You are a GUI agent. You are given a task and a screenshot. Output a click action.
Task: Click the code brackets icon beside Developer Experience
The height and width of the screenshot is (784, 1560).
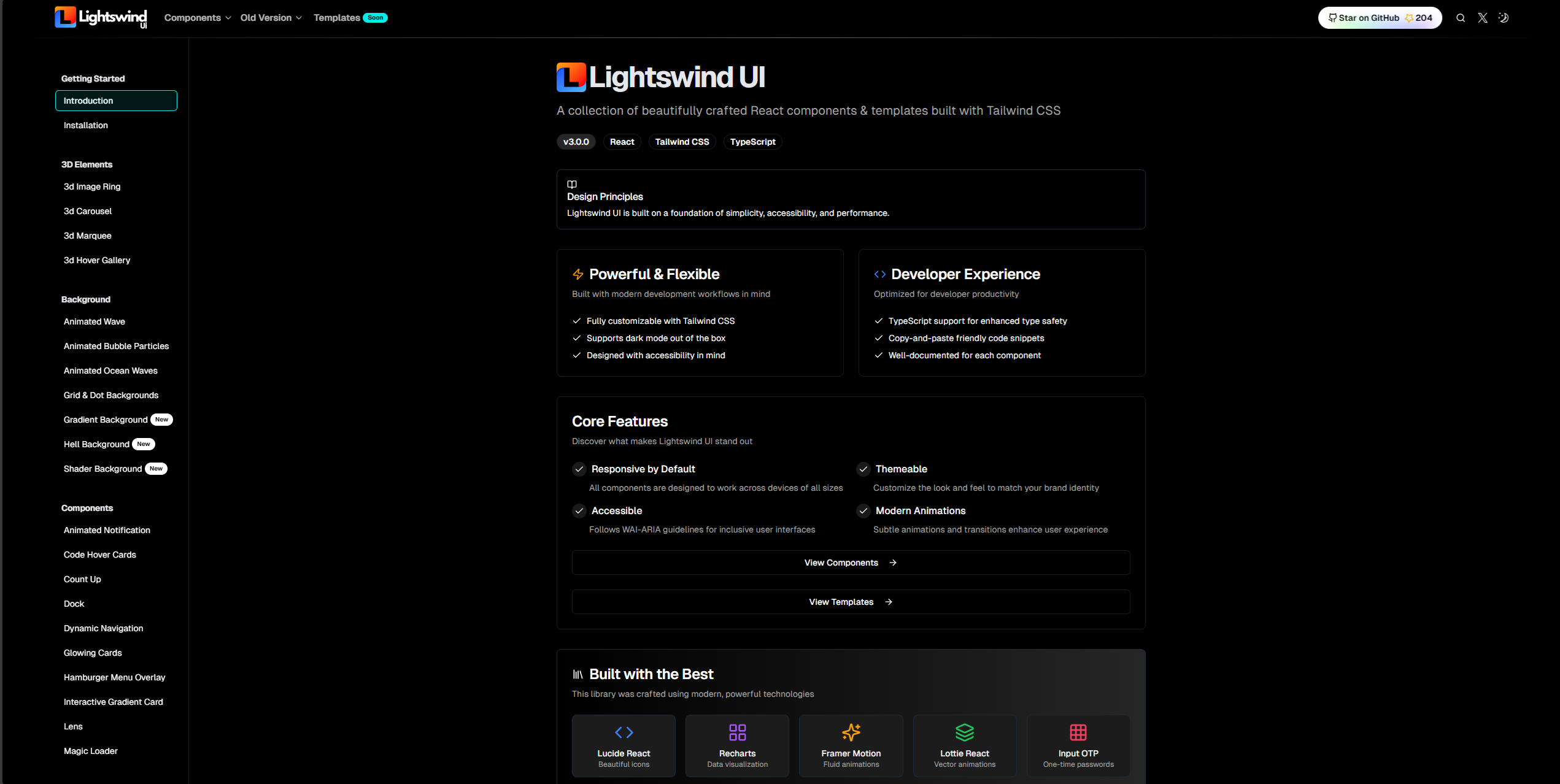click(x=880, y=274)
